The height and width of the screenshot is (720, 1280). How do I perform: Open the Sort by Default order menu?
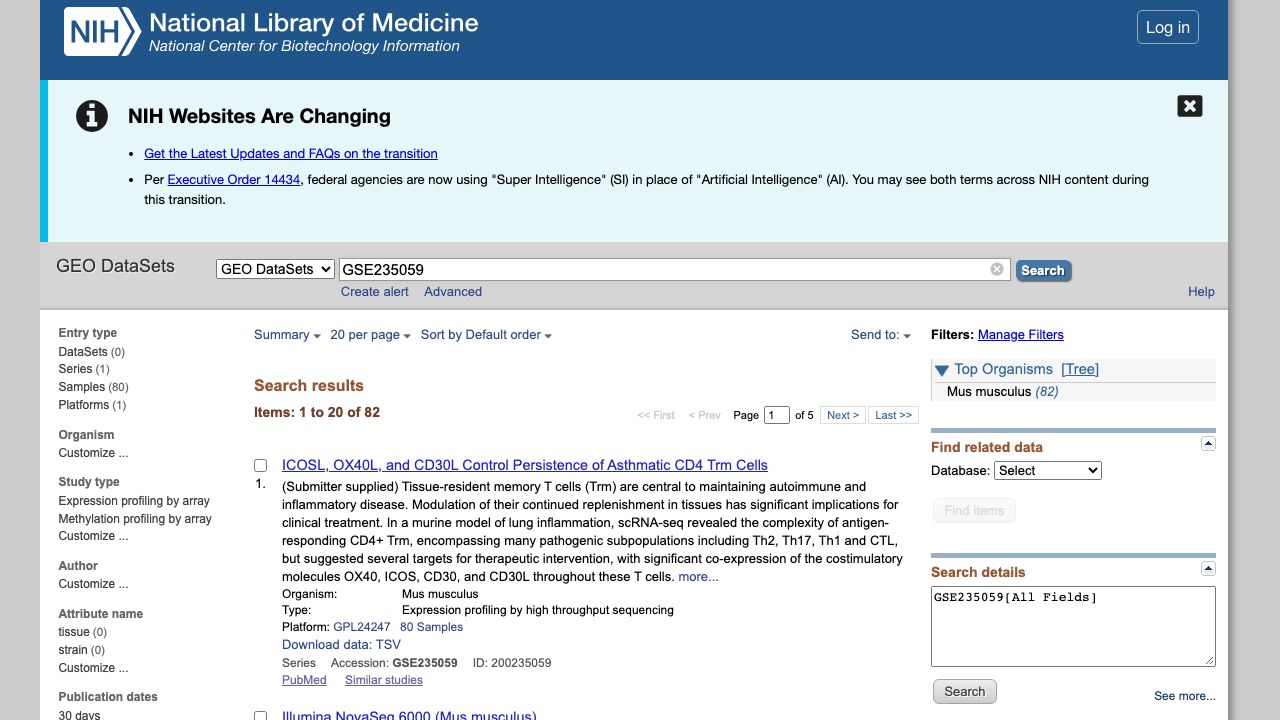point(486,335)
